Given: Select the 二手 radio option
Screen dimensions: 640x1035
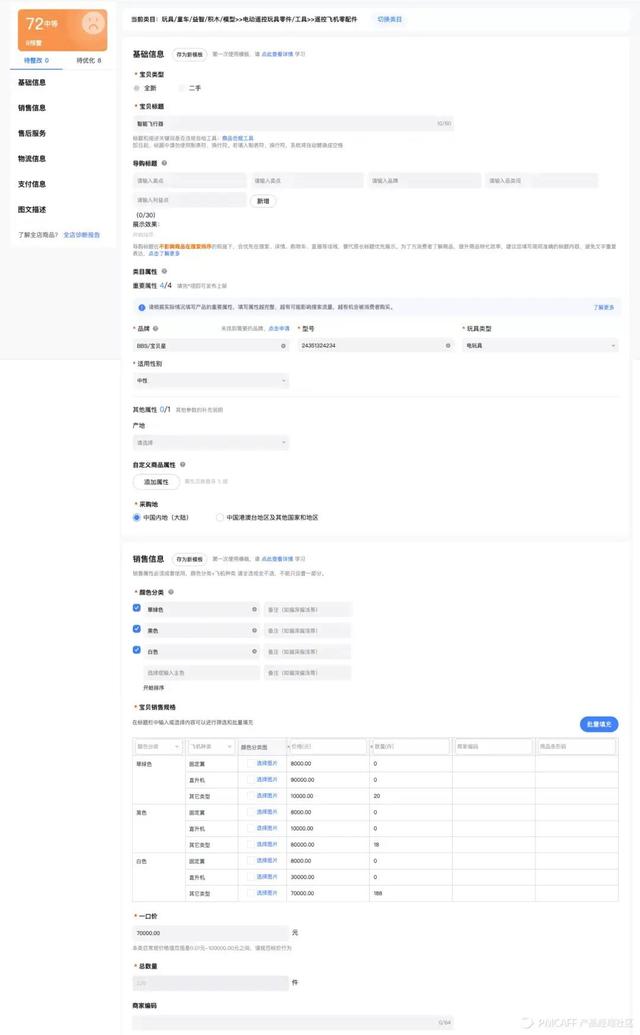Looking at the screenshot, I should tap(182, 88).
